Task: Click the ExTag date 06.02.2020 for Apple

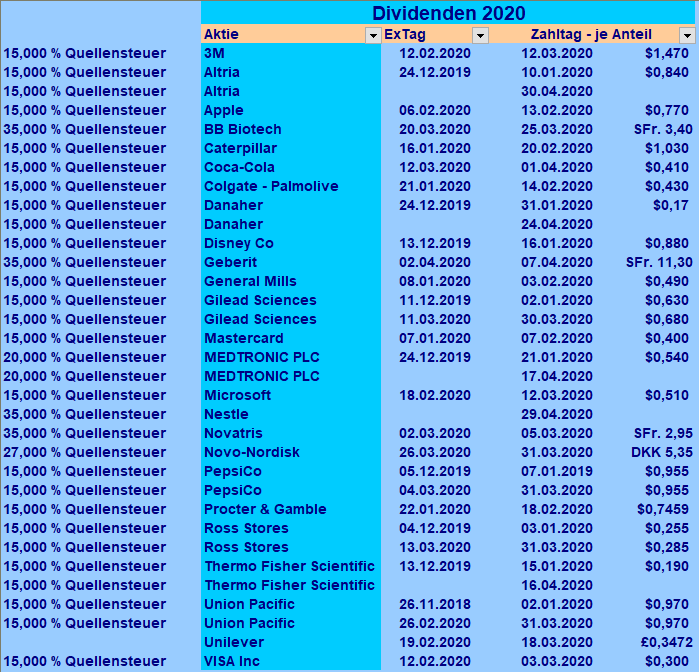Action: (435, 110)
